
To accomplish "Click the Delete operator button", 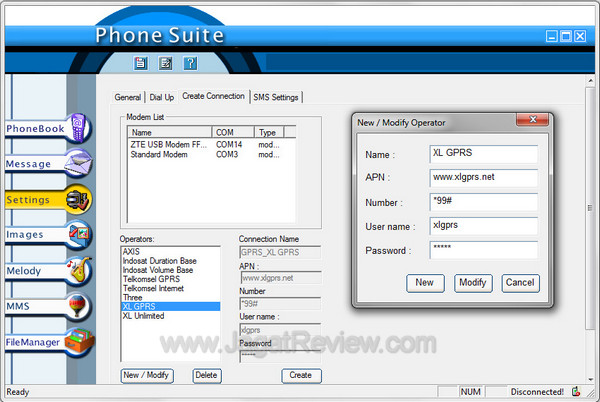I will click(207, 375).
